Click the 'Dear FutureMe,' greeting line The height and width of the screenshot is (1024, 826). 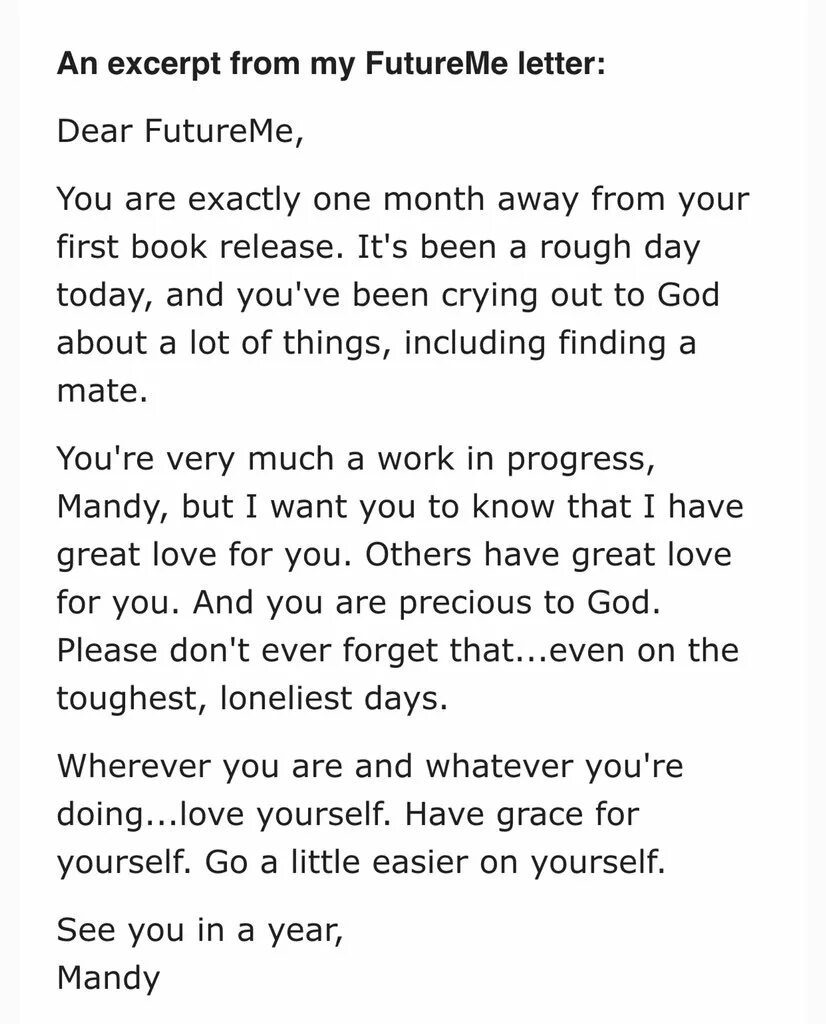point(180,131)
